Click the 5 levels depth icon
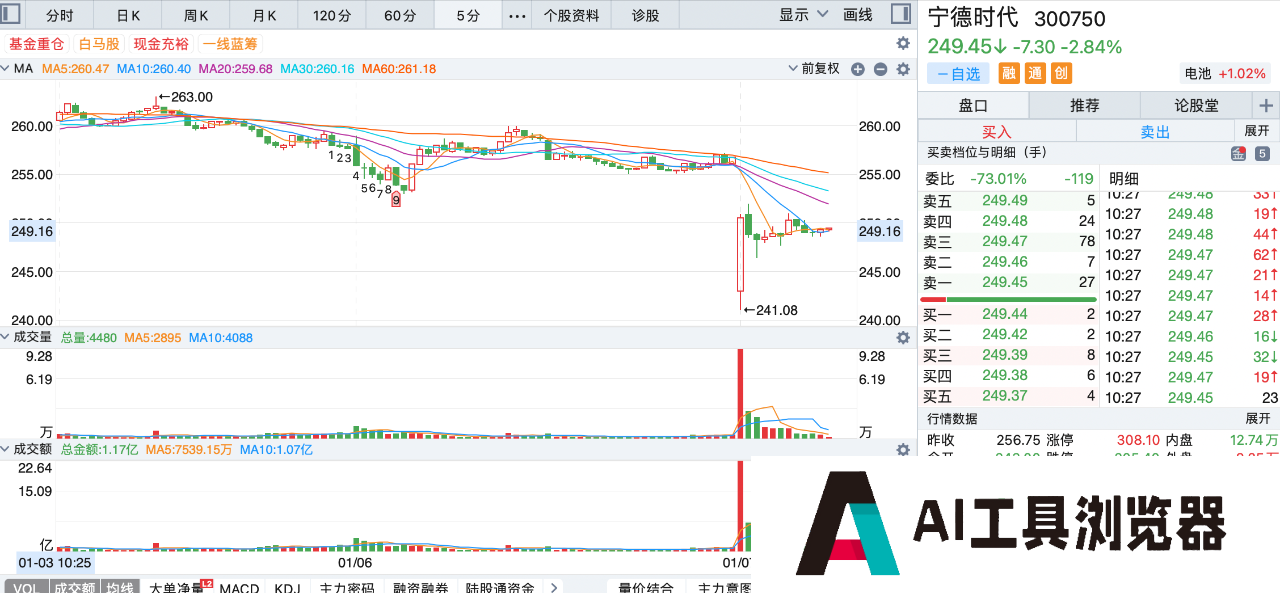Image resolution: width=1280 pixels, height=593 pixels. click(1262, 153)
